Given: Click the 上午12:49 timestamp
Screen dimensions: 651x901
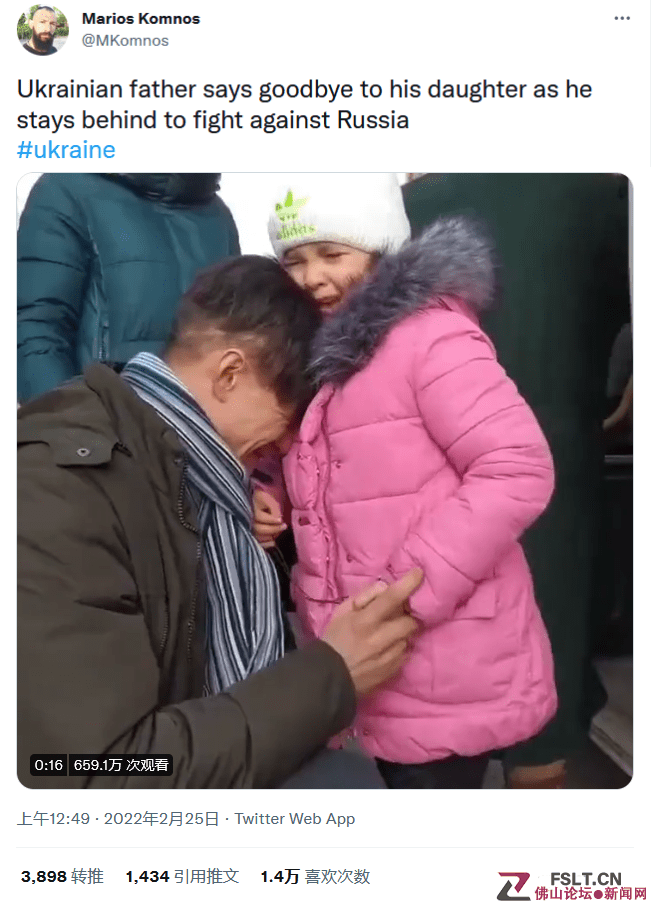Looking at the screenshot, I should coord(53,819).
